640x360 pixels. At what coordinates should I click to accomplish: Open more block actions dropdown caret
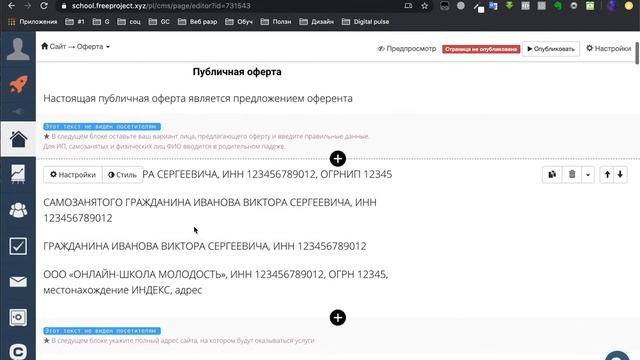pyautogui.click(x=588, y=175)
